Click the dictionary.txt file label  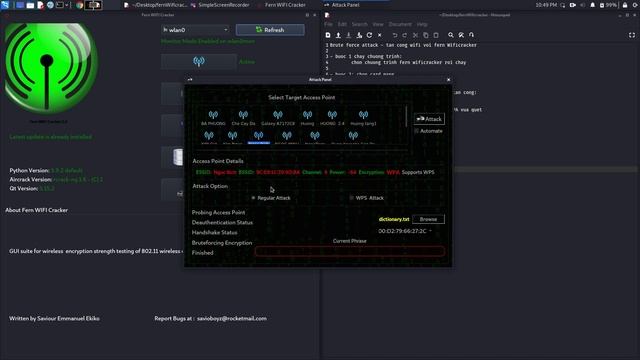point(394,219)
